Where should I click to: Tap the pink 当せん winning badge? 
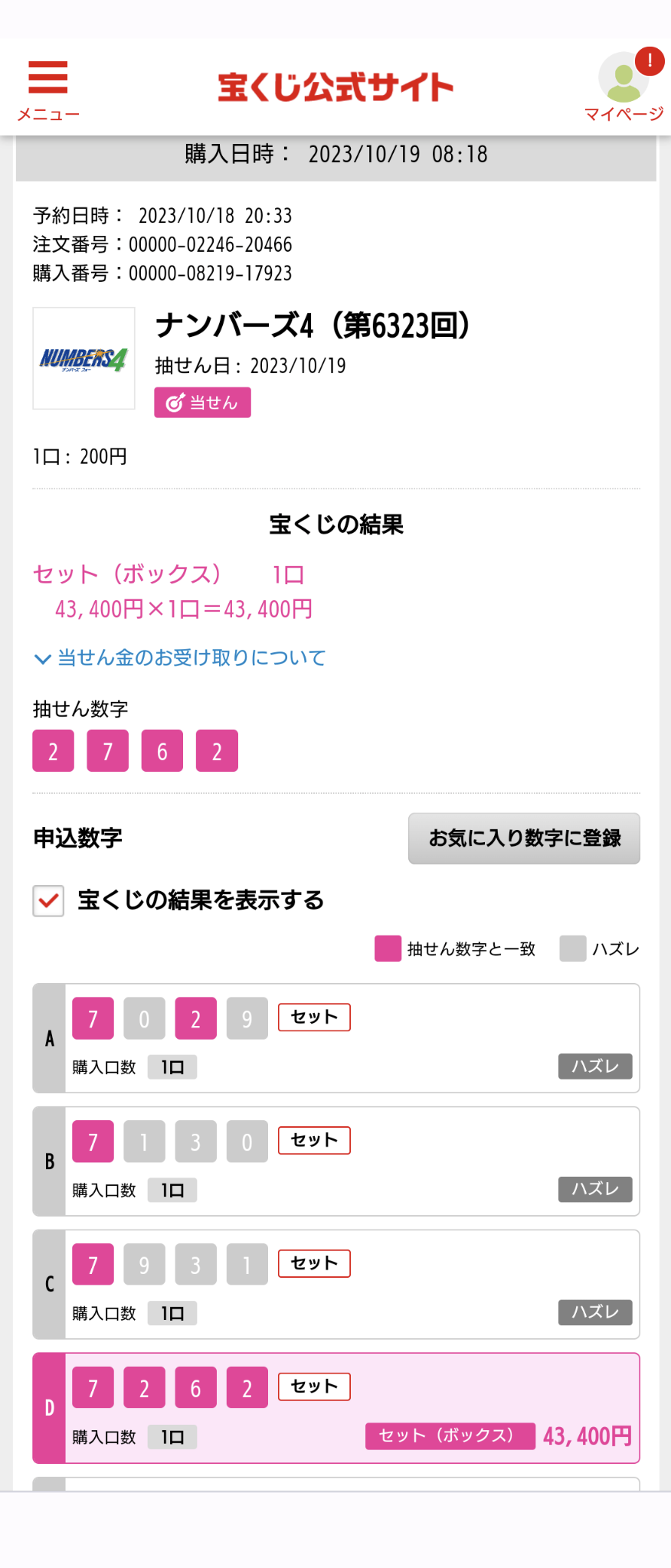pyautogui.click(x=202, y=403)
